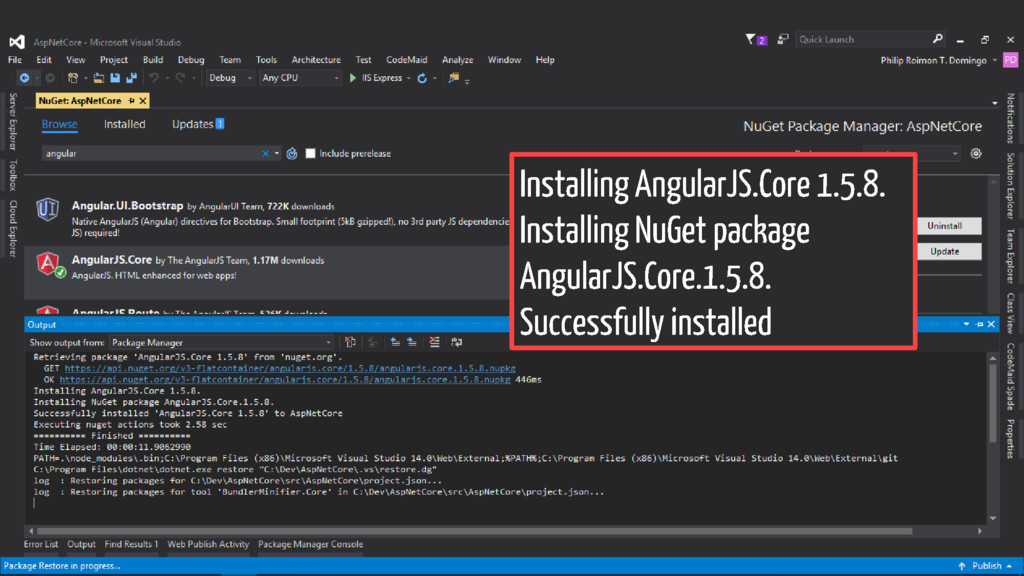This screenshot has width=1024, height=576.
Task: Click the Quick Launch input field
Action: tap(863, 39)
